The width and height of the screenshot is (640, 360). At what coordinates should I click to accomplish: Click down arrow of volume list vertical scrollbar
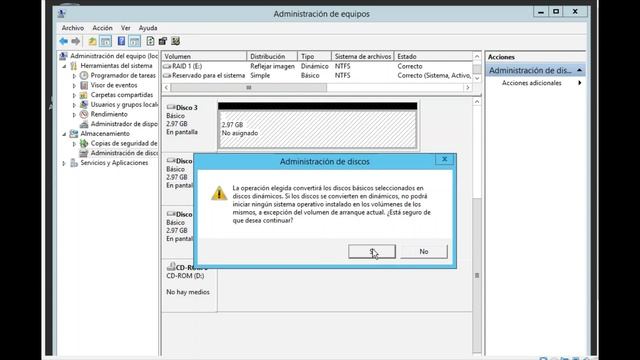tap(477, 78)
